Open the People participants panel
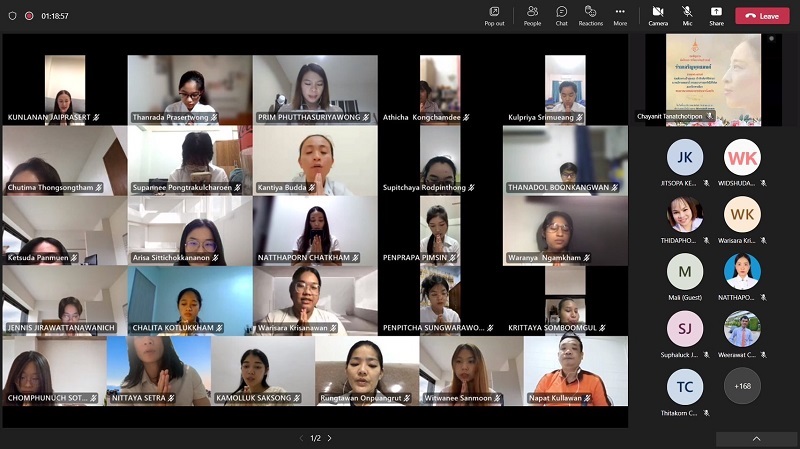800x449 pixels. point(532,14)
